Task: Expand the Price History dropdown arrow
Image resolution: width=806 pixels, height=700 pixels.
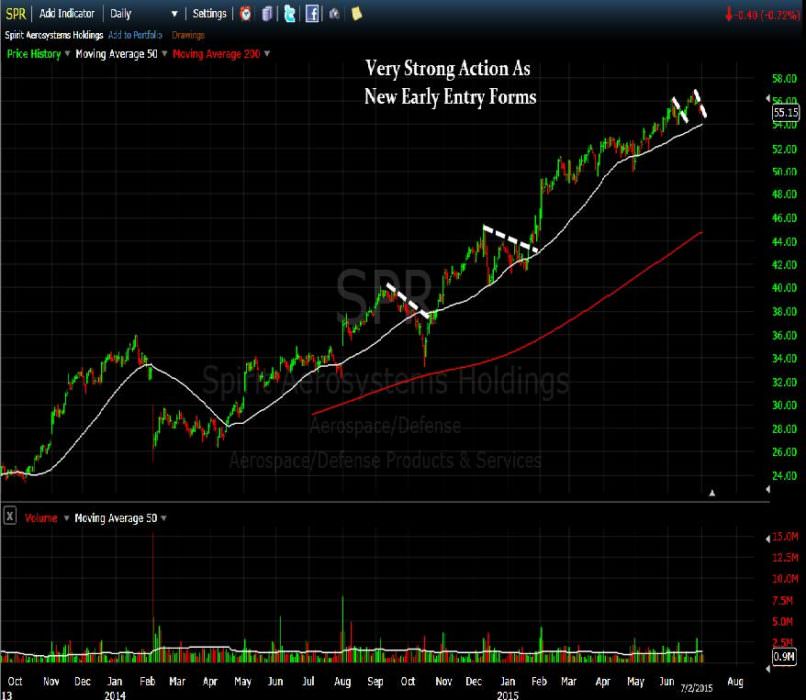Action: pyautogui.click(x=67, y=53)
